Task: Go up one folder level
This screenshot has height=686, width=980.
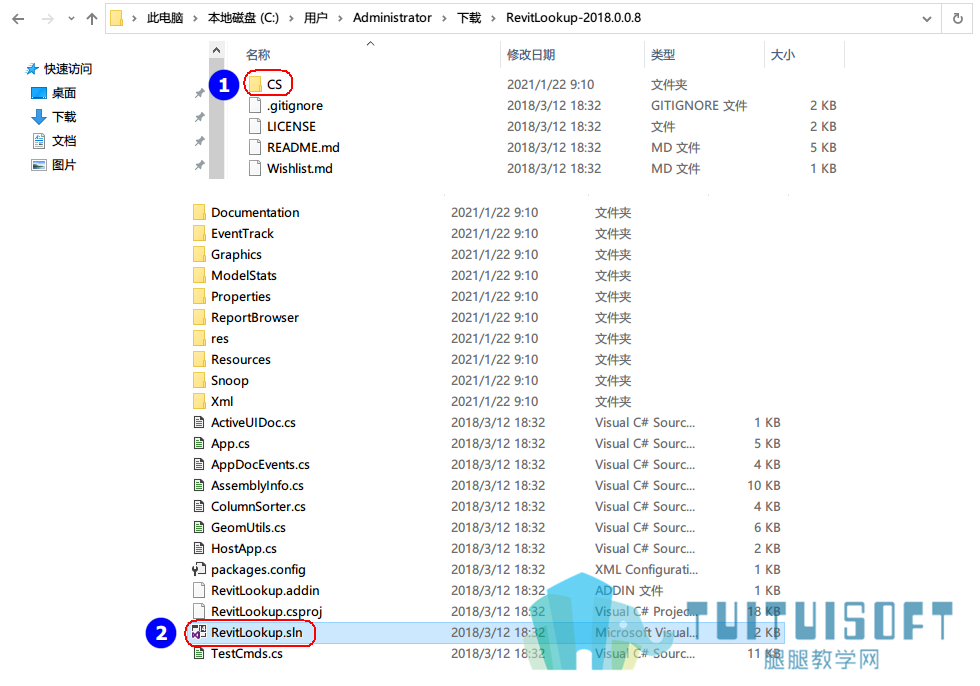Action: click(92, 19)
